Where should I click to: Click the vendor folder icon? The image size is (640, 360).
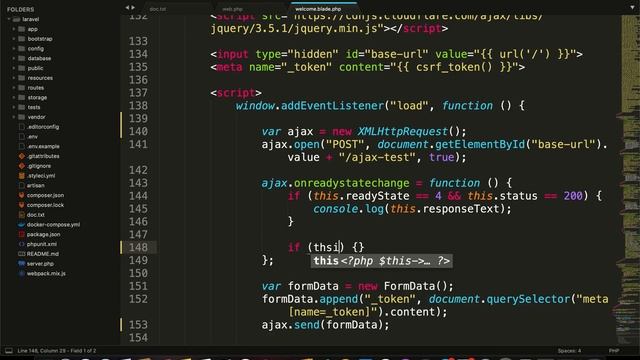pos(22,117)
